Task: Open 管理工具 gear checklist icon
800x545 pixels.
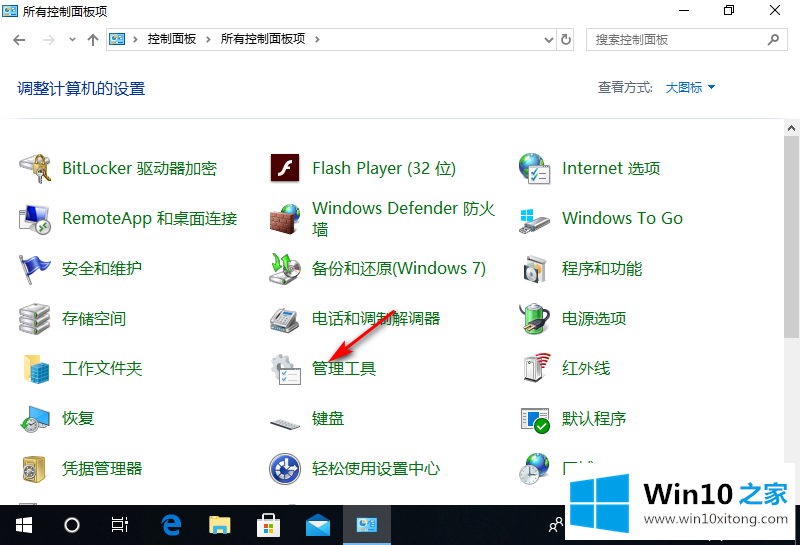Action: [286, 369]
